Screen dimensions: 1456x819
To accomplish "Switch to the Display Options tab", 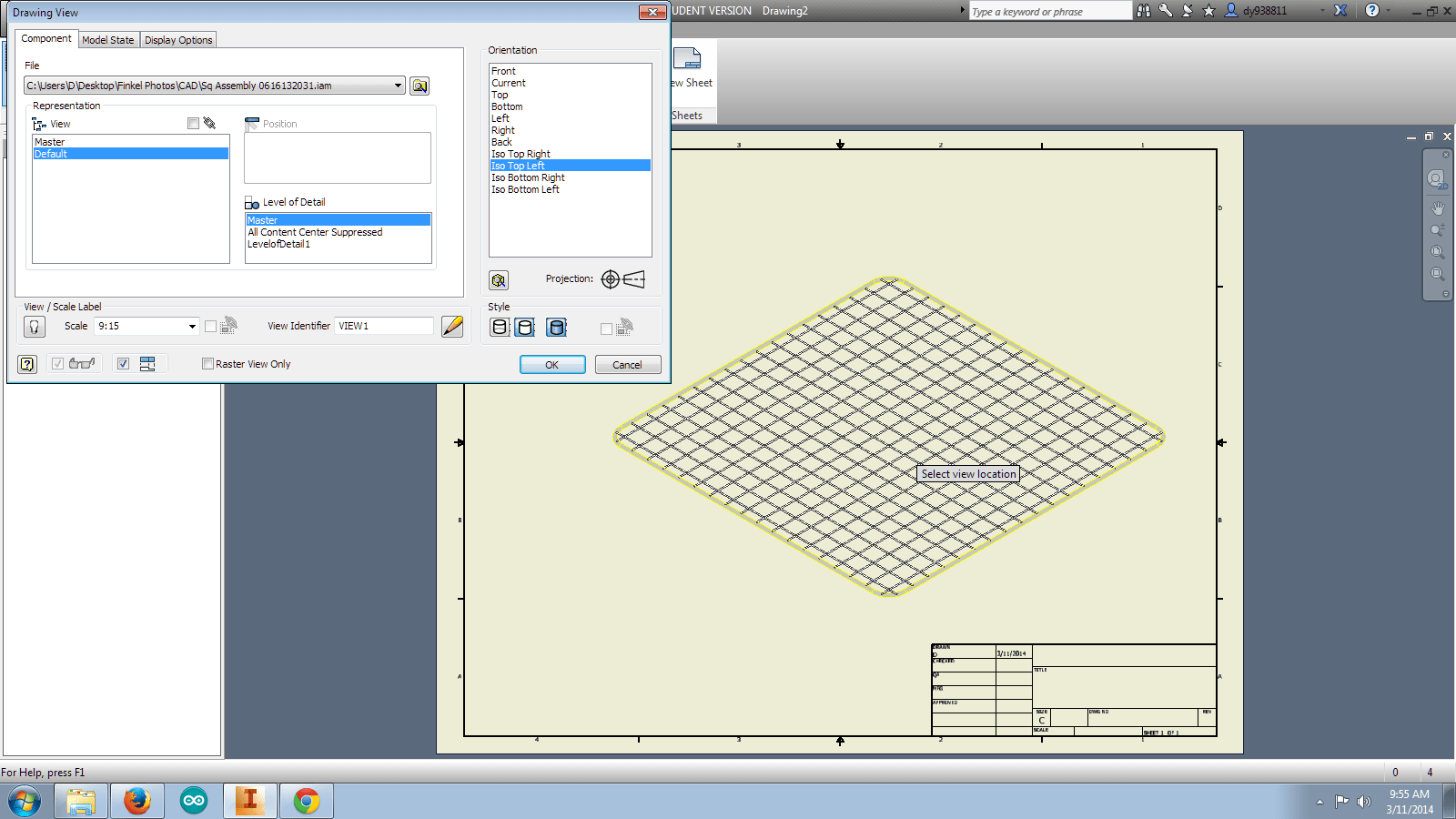I will tap(178, 39).
